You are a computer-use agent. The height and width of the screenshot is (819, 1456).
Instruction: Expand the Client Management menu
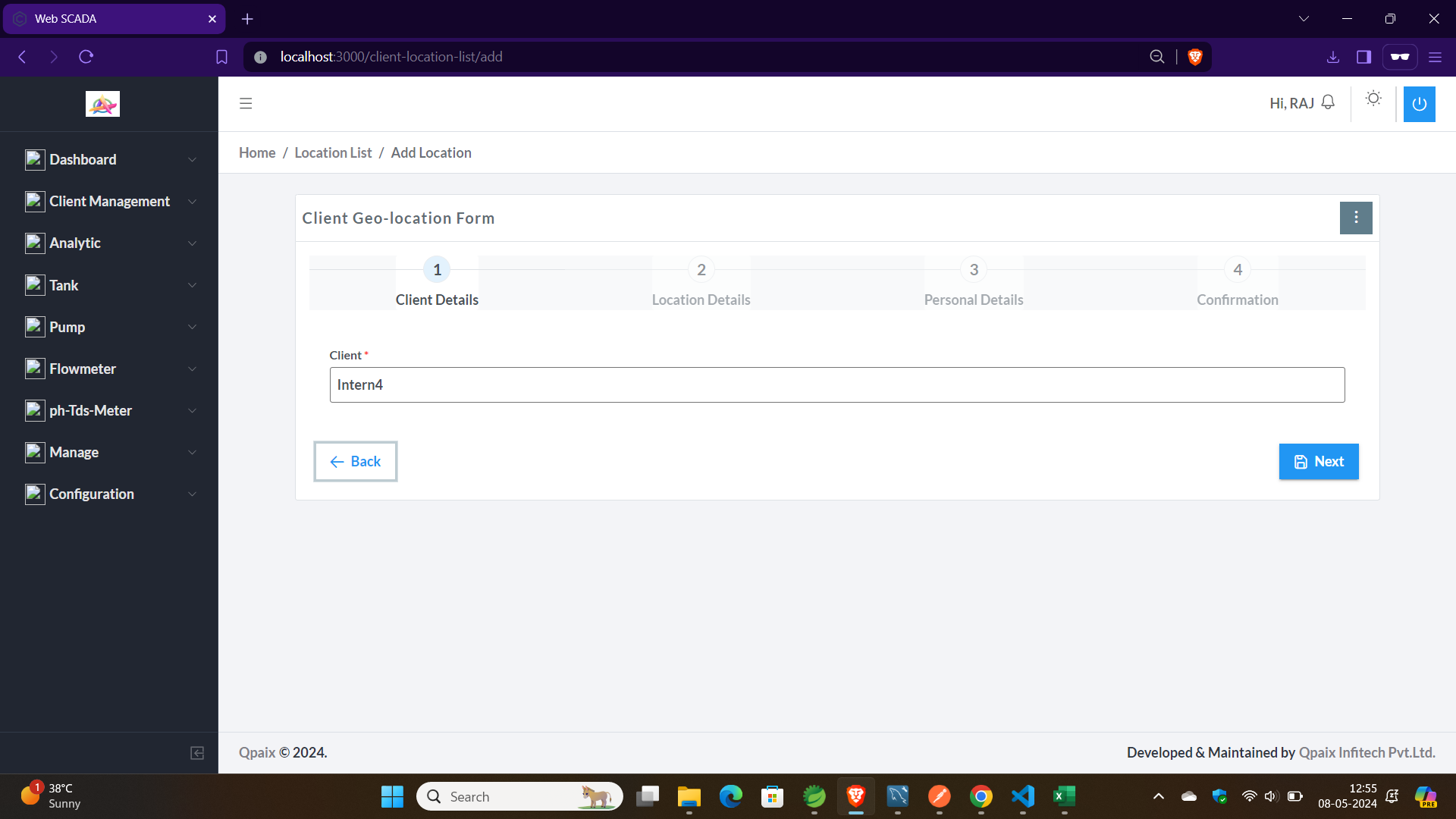click(110, 202)
